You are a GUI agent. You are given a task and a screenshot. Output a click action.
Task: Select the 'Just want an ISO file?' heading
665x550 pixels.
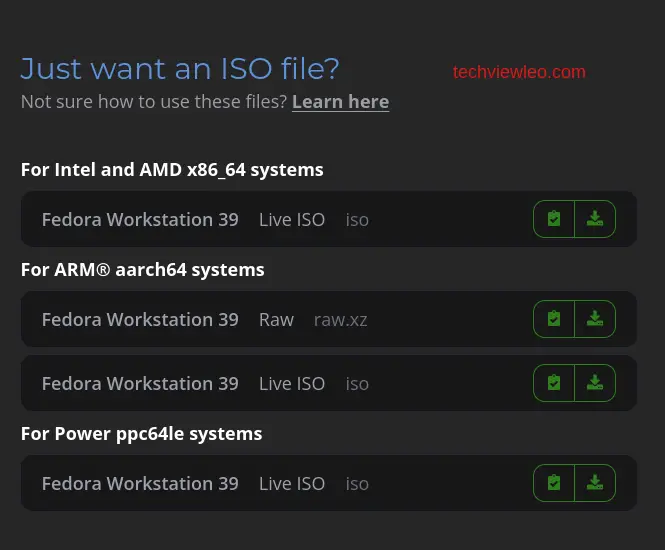pyautogui.click(x=180, y=69)
